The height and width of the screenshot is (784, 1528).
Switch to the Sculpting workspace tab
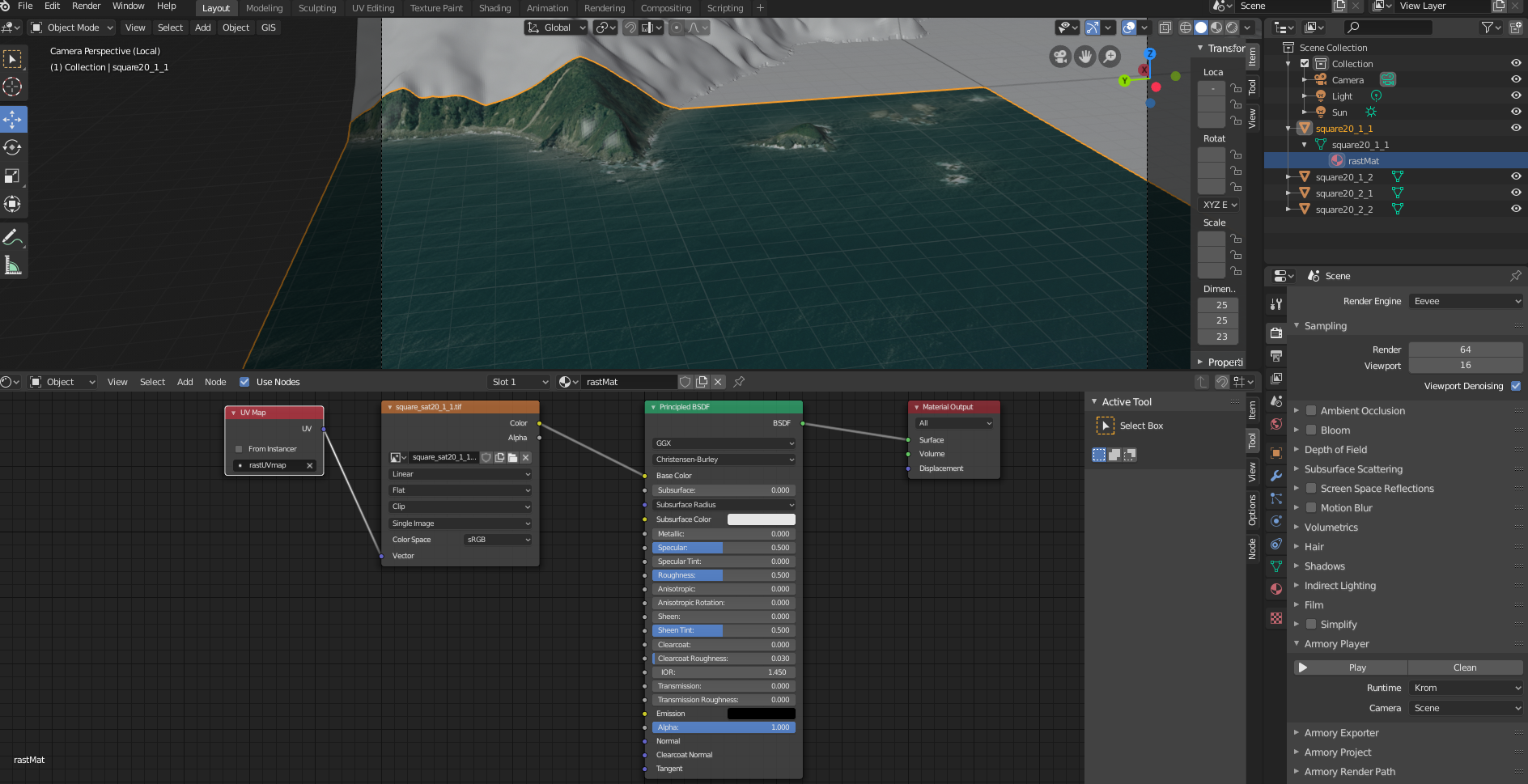point(317,8)
